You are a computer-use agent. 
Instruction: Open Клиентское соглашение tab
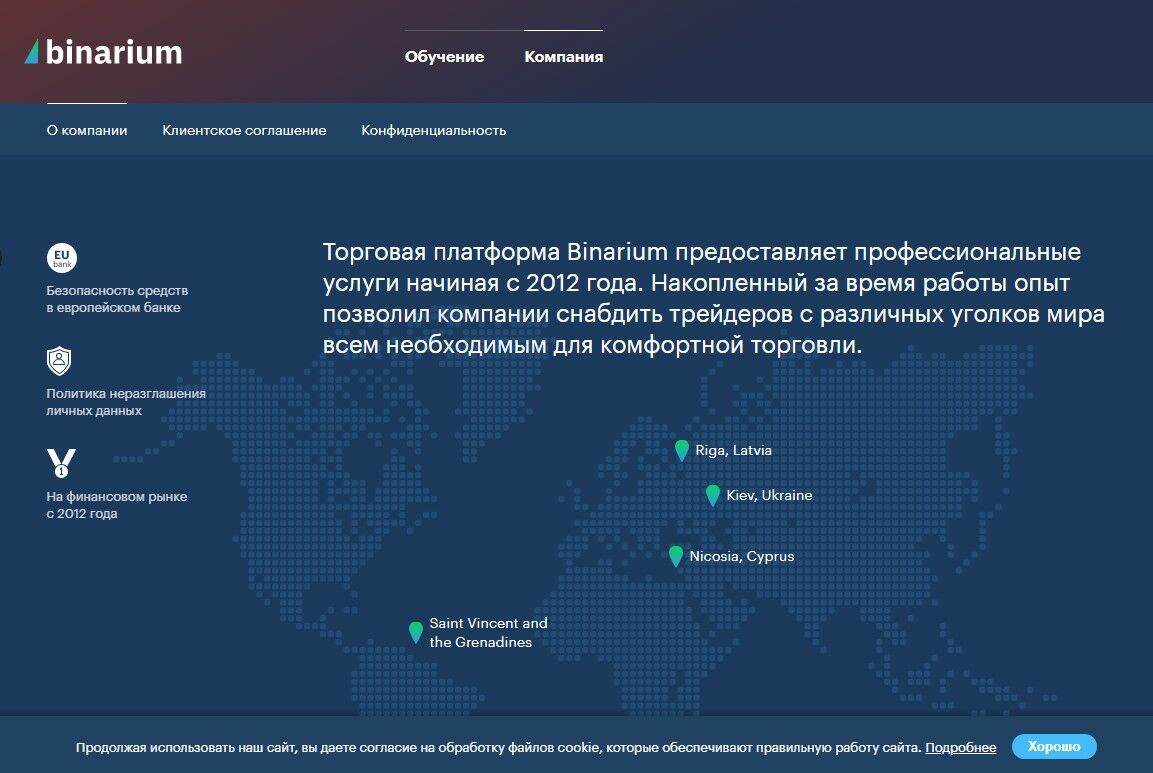(x=244, y=130)
